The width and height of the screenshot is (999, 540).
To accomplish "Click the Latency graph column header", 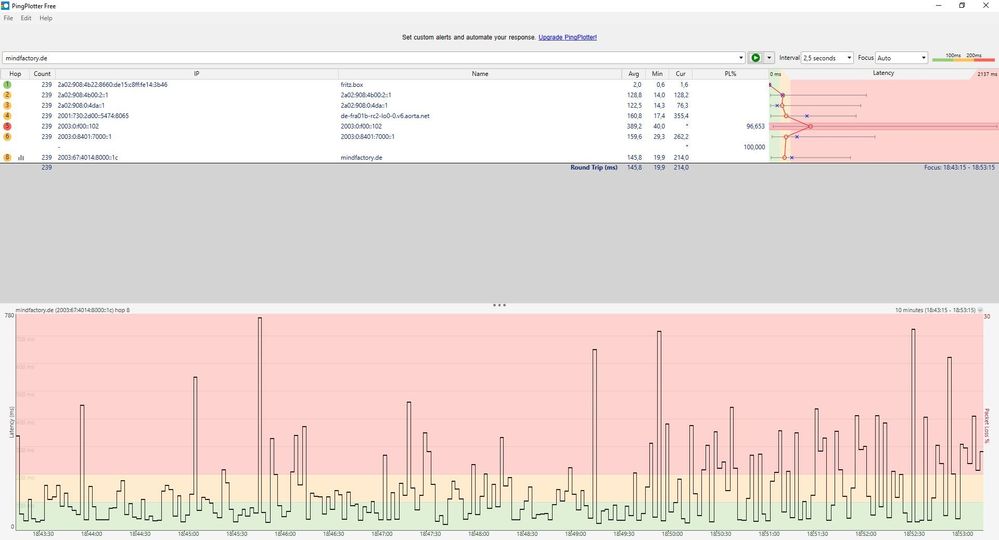I will [883, 73].
